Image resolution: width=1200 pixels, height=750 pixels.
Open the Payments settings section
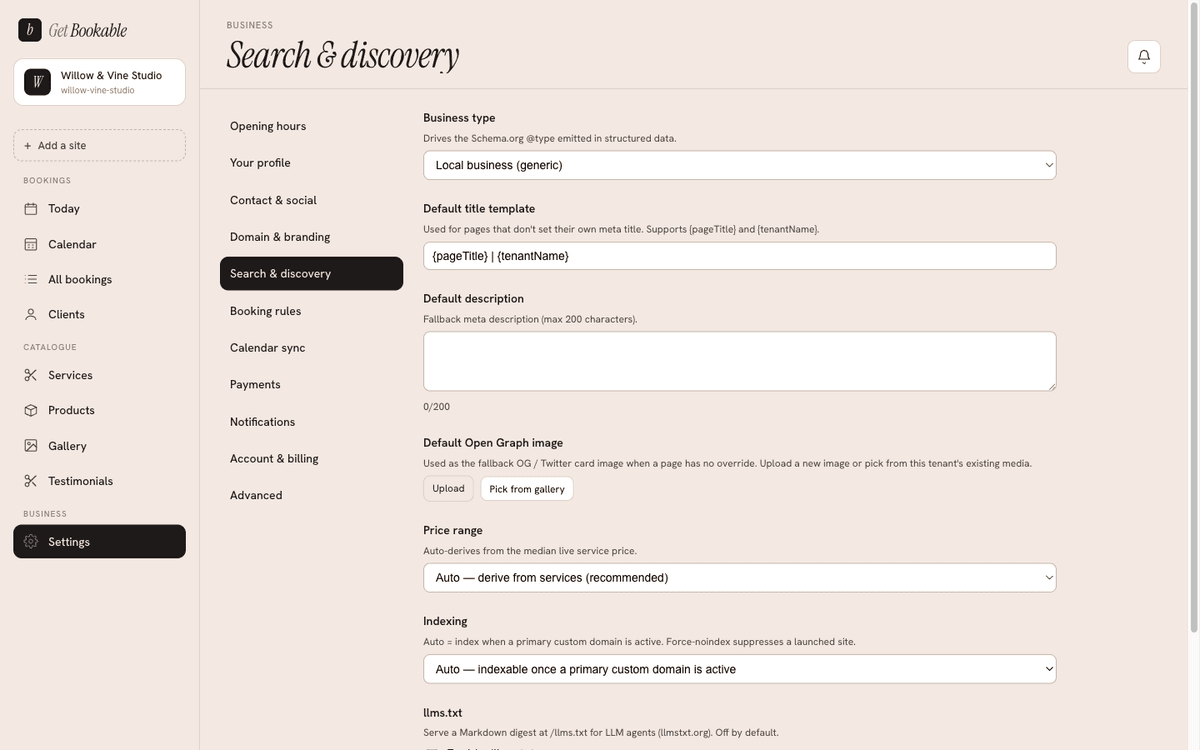(311, 385)
